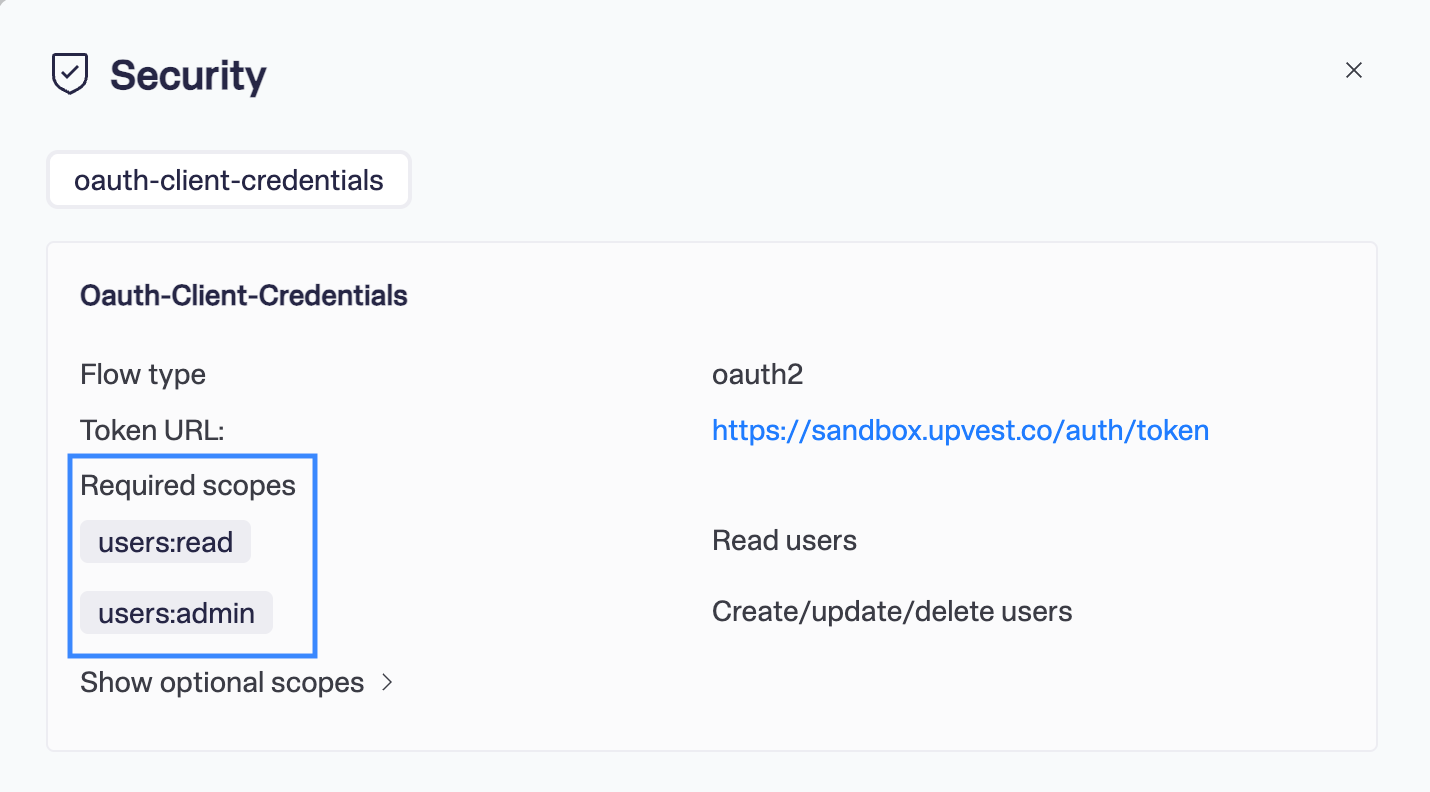The width and height of the screenshot is (1430, 792).
Task: Select the Create/update/delete users description
Action: point(892,611)
